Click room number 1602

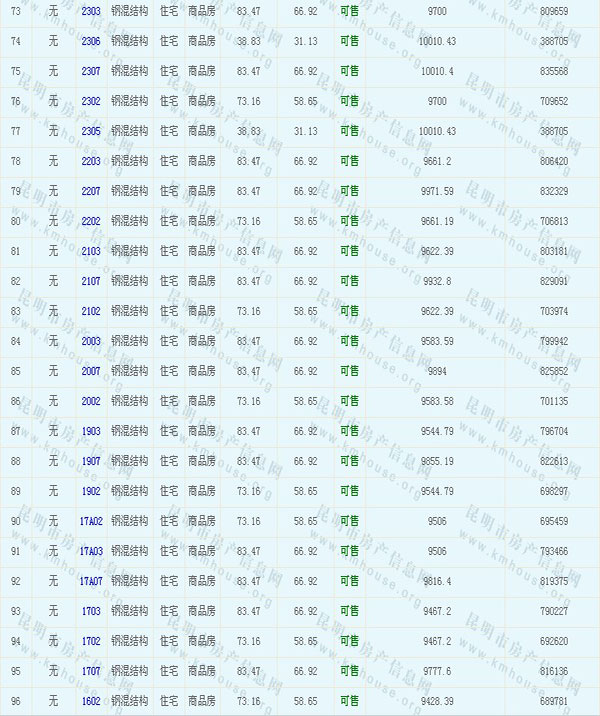pyautogui.click(x=91, y=701)
